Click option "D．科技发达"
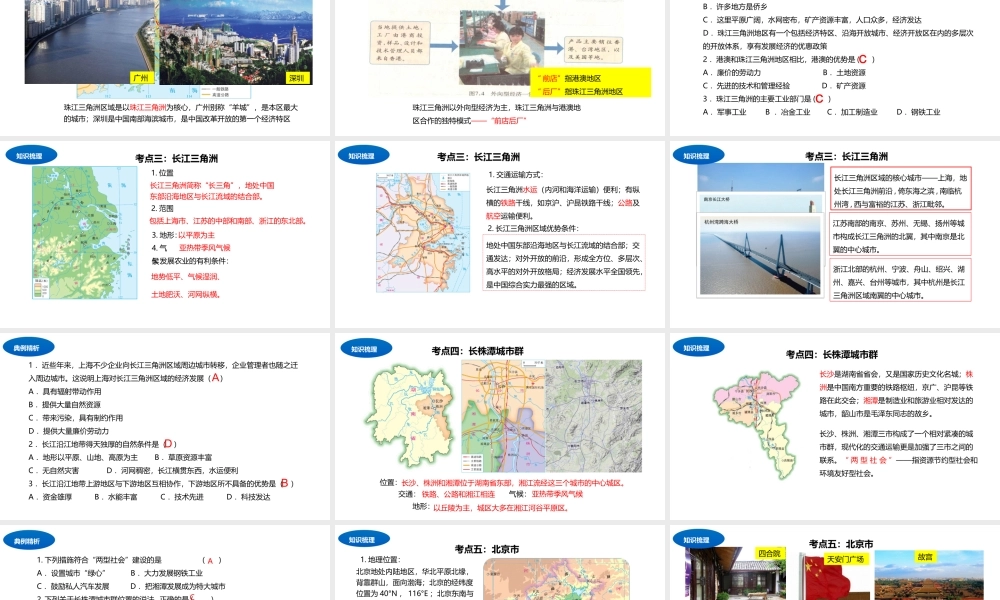 pos(248,497)
